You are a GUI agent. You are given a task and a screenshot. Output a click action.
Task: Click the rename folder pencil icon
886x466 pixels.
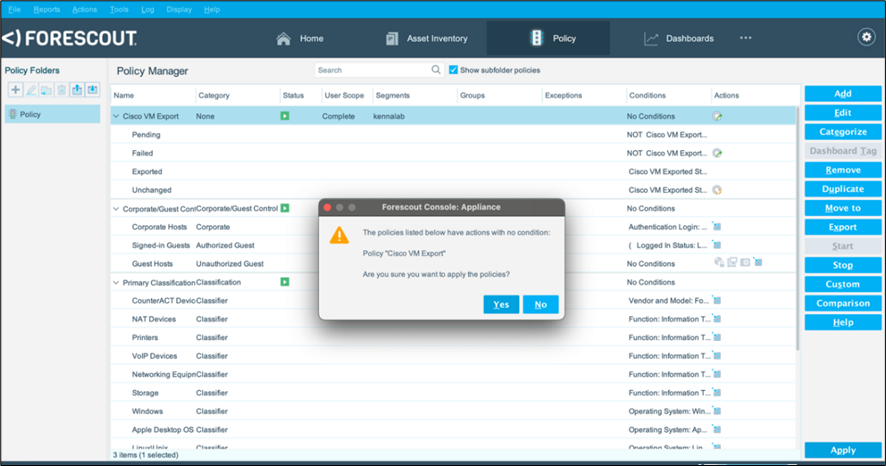pyautogui.click(x=31, y=89)
